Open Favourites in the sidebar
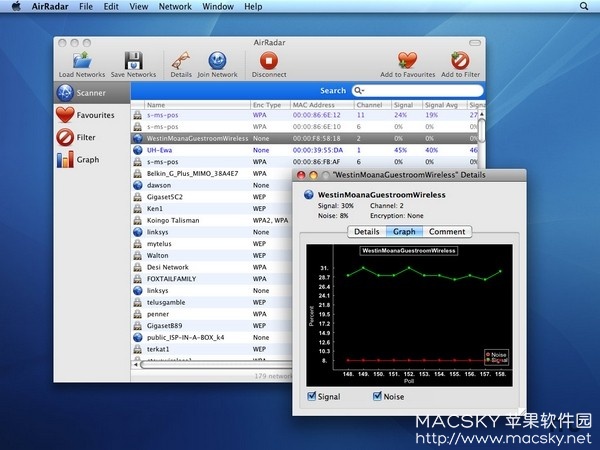The image size is (600, 450). point(92,115)
